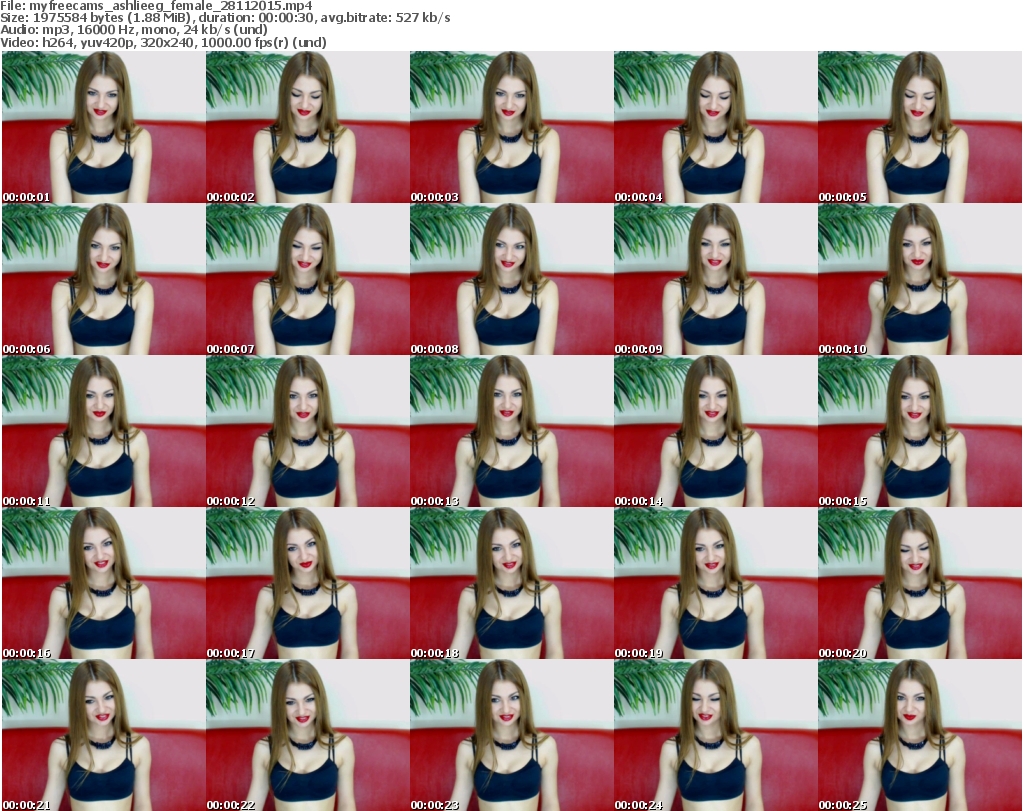Open the thumbnail frame stamped 00:00:19
The height and width of the screenshot is (811, 1024).
[x=715, y=583]
